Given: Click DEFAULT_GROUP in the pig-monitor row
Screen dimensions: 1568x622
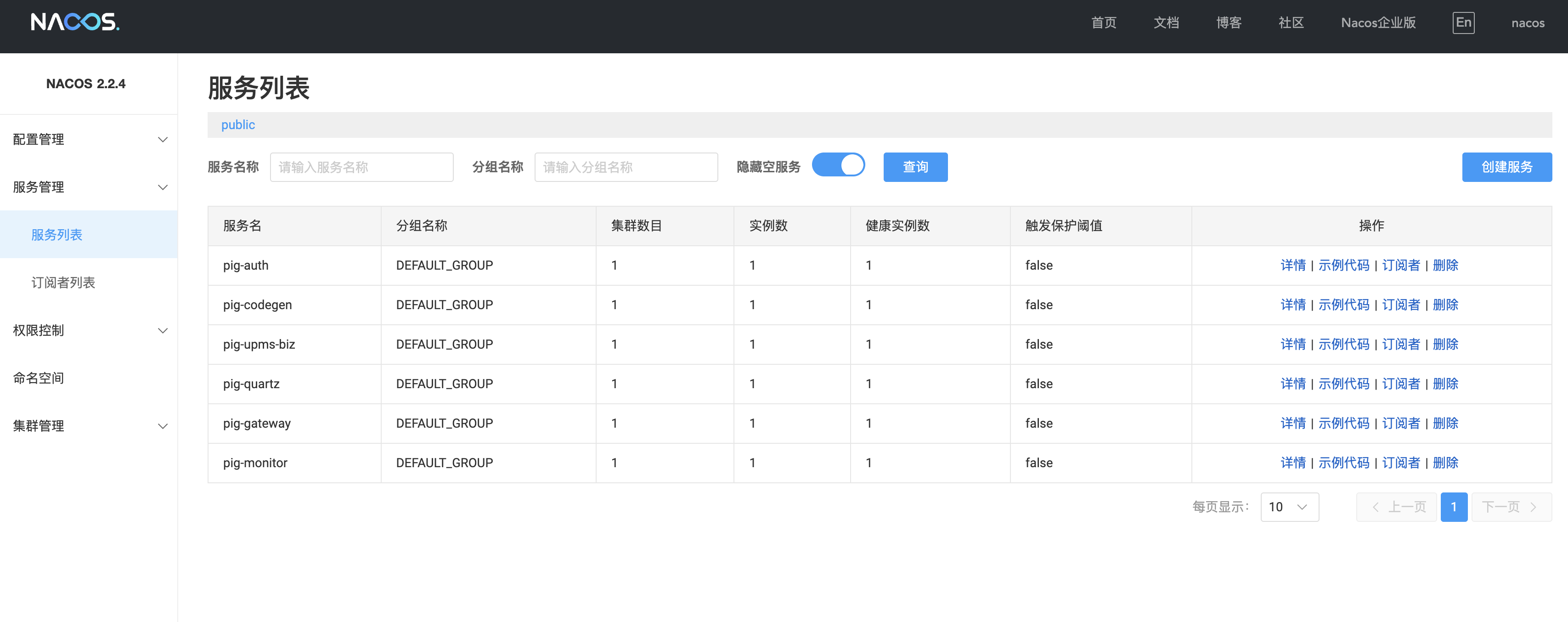Looking at the screenshot, I should (x=444, y=463).
